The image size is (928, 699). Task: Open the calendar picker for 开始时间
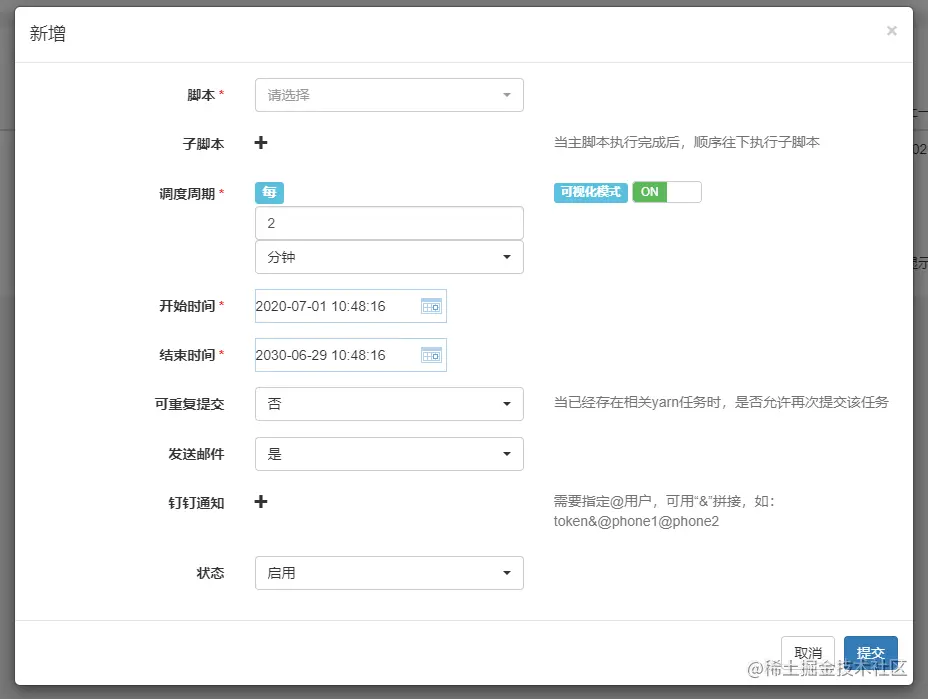431,306
